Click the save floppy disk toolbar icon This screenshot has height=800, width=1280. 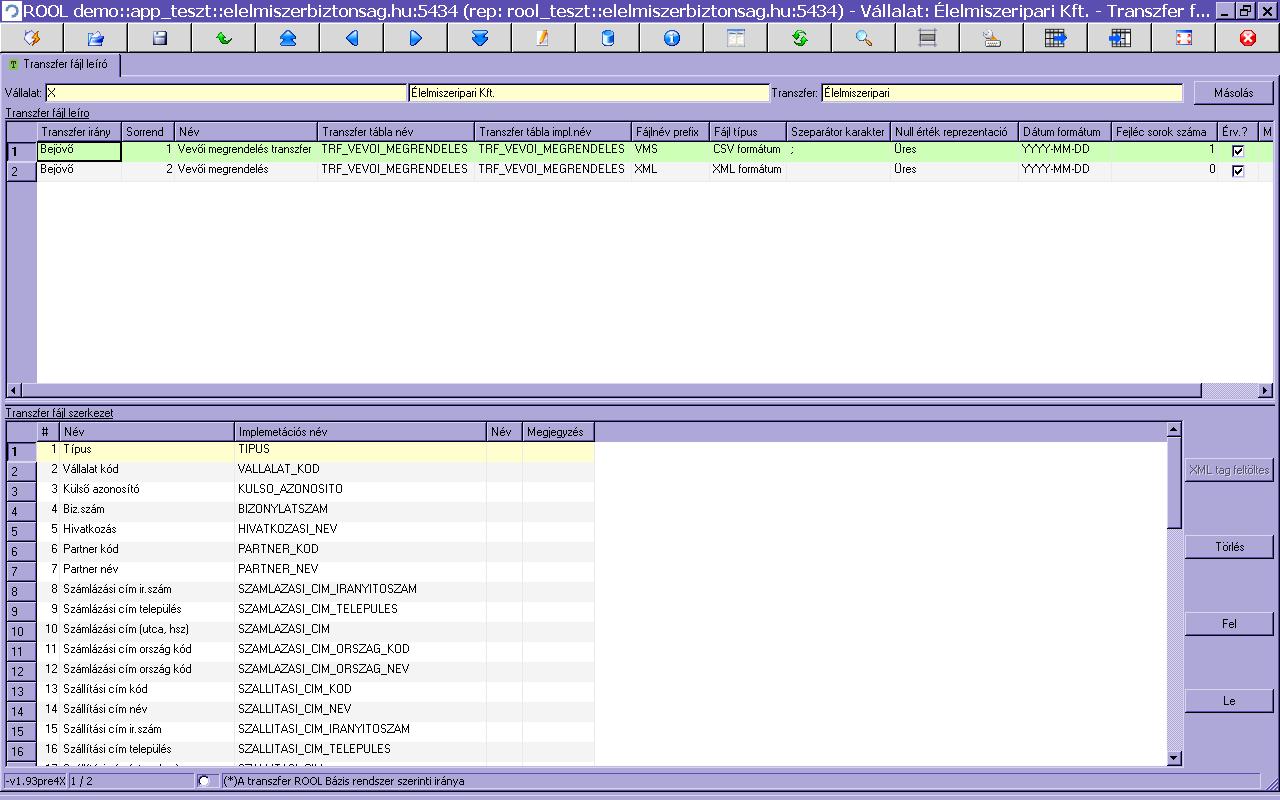coord(159,38)
